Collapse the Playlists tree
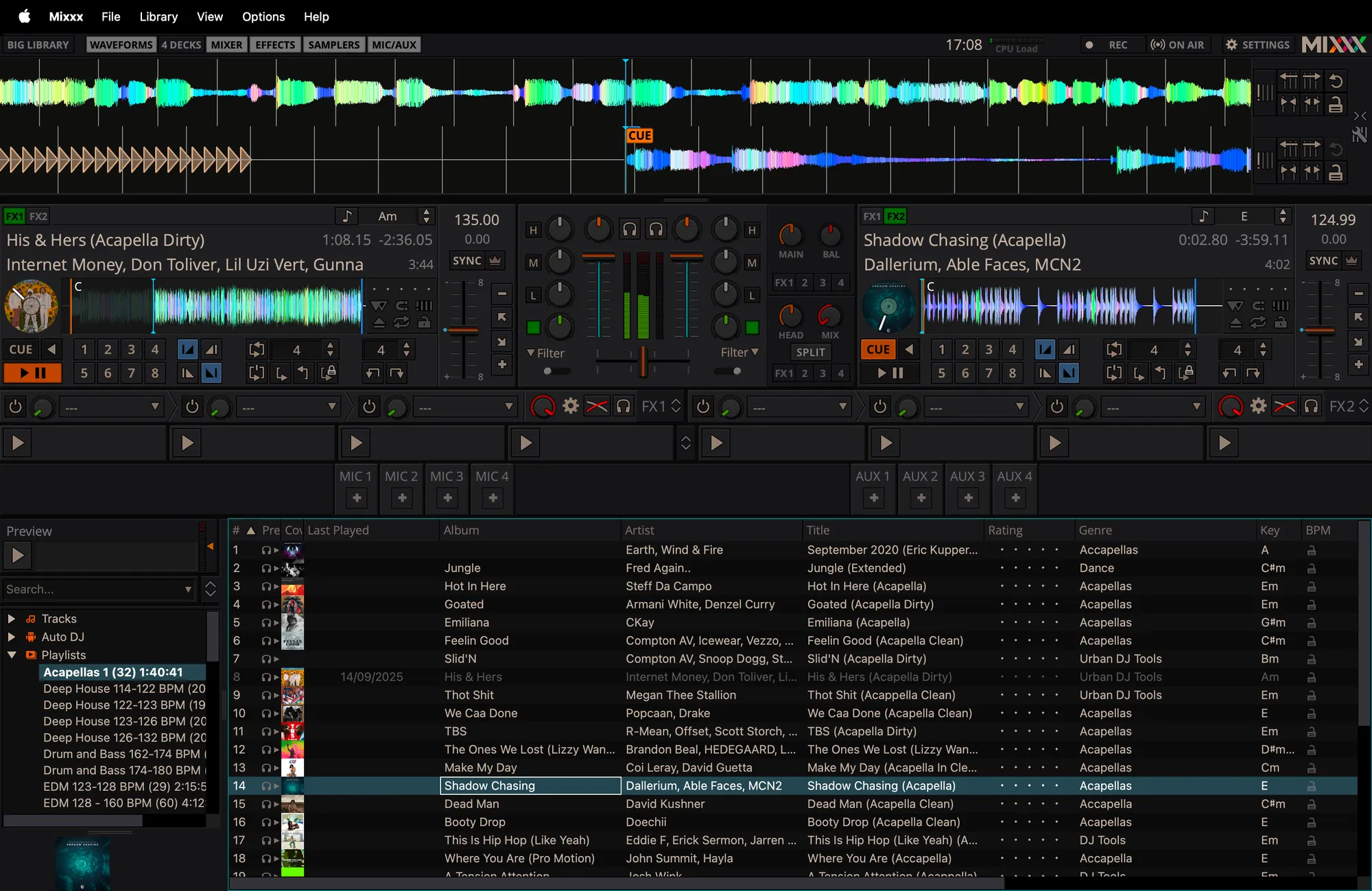The height and width of the screenshot is (891, 1372). pos(11,655)
